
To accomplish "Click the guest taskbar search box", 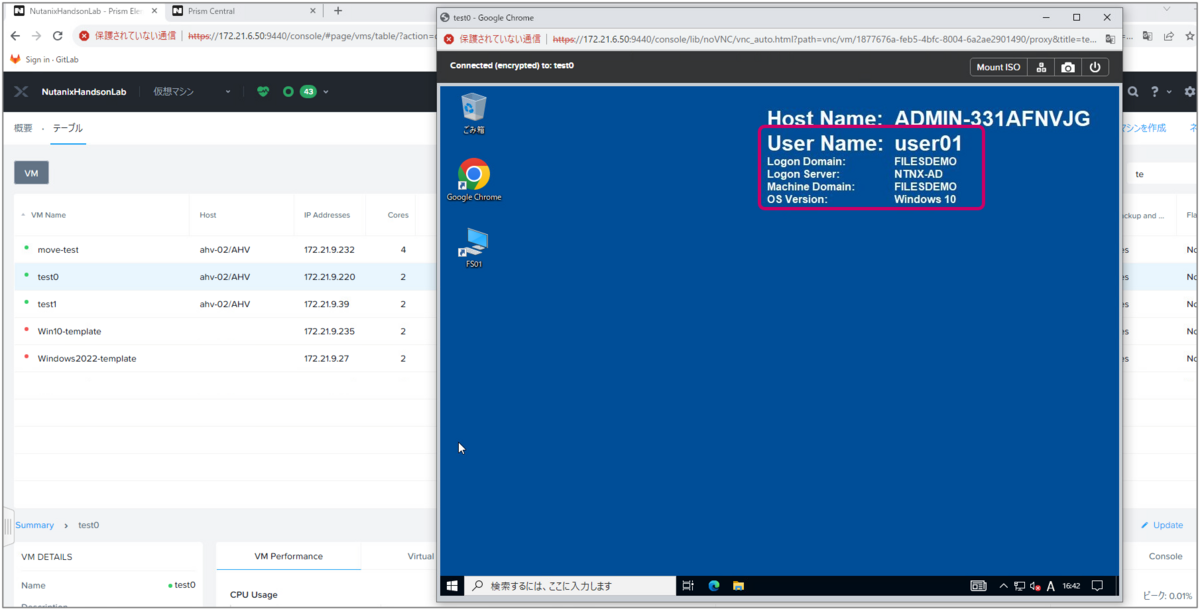I will 570,586.
